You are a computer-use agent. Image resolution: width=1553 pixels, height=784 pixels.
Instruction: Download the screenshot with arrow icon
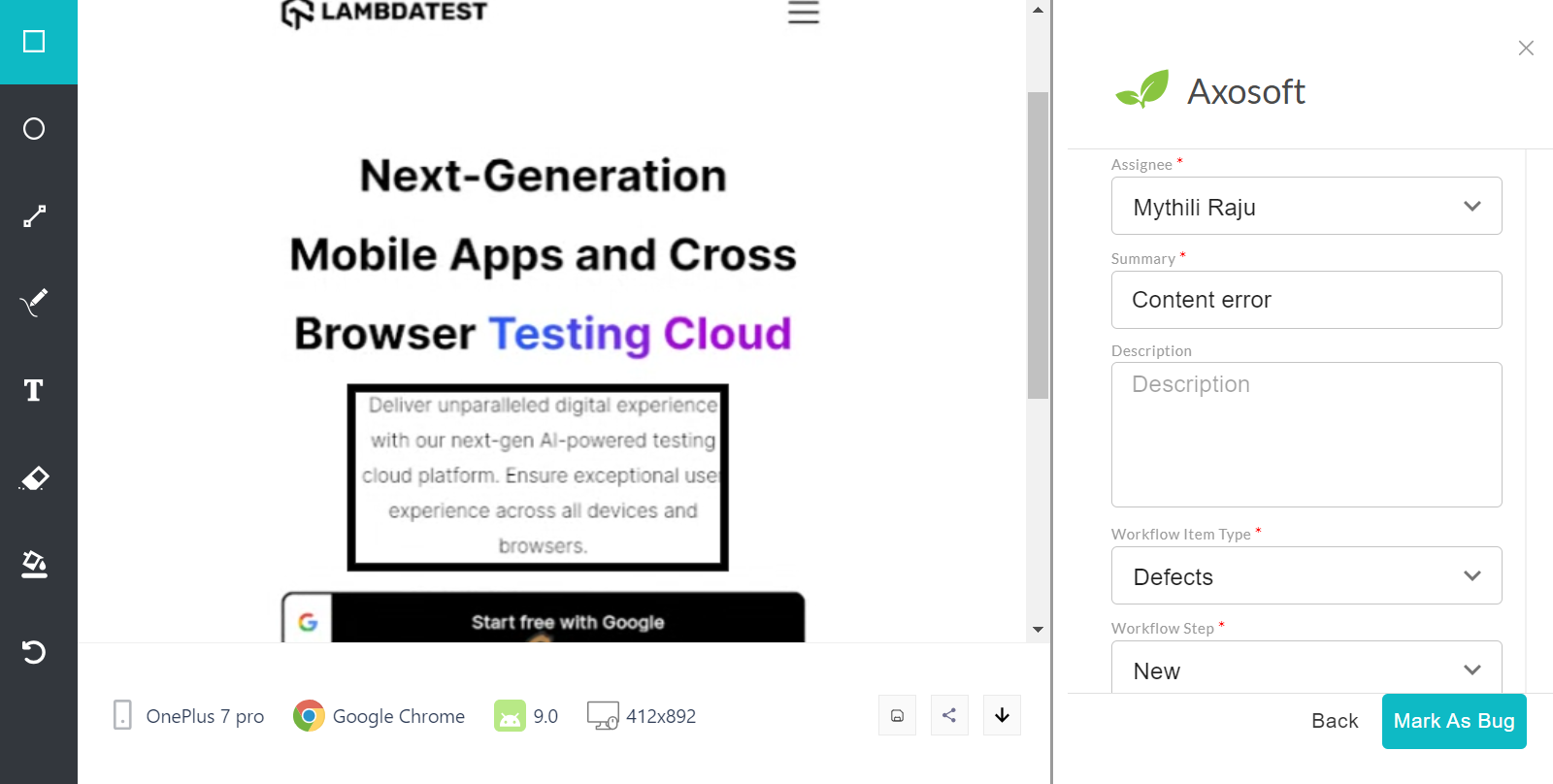[x=1002, y=716]
